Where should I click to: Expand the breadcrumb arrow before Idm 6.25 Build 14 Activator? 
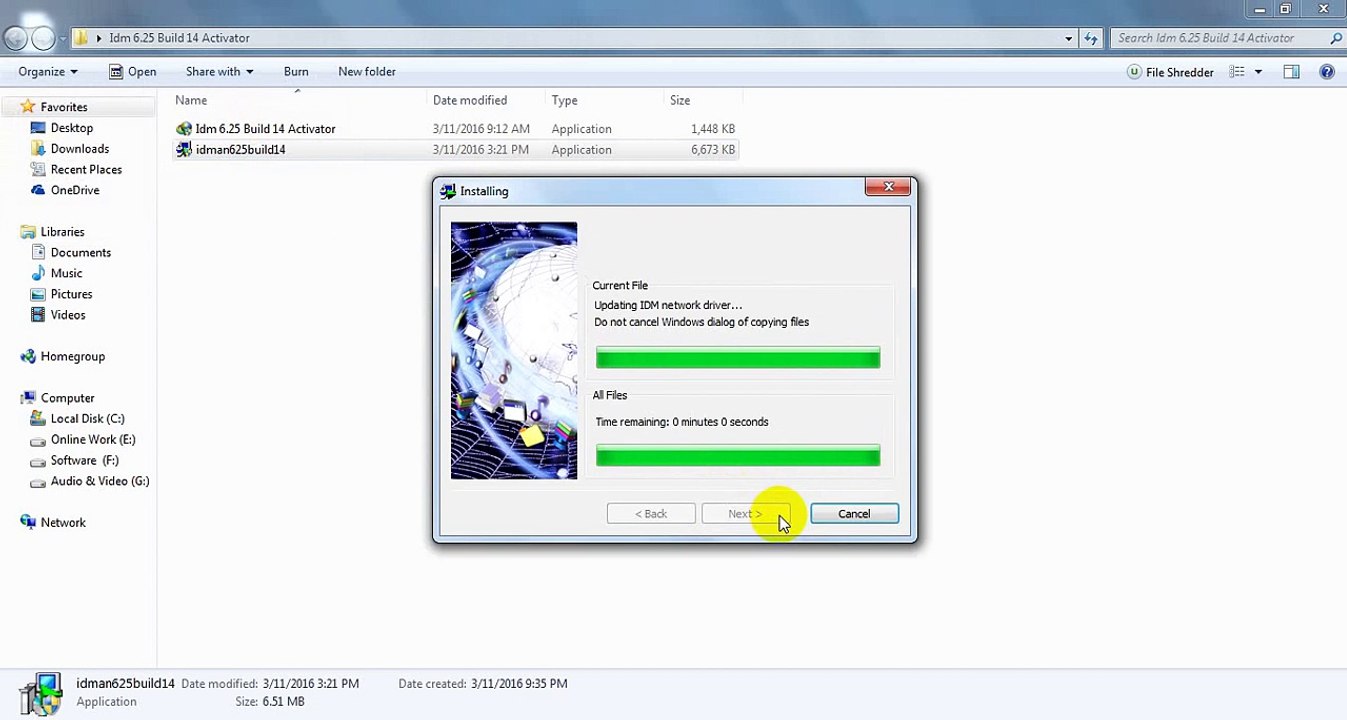click(99, 38)
